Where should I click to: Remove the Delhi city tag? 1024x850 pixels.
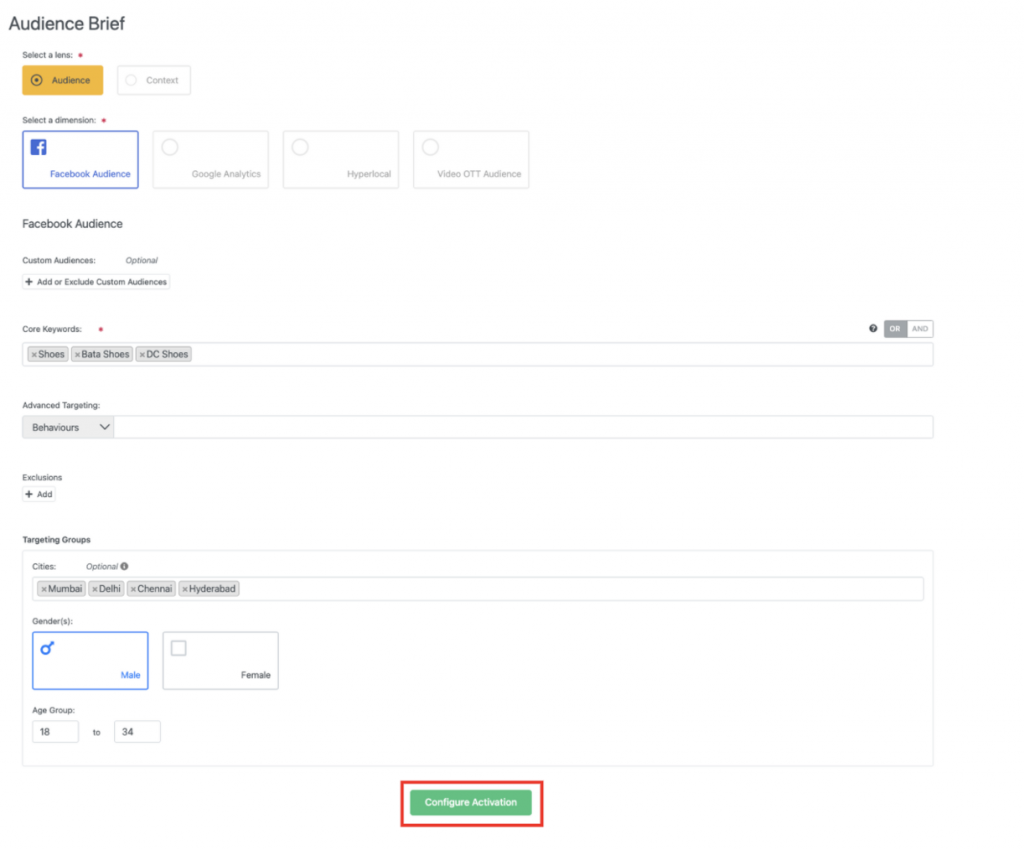(95, 589)
